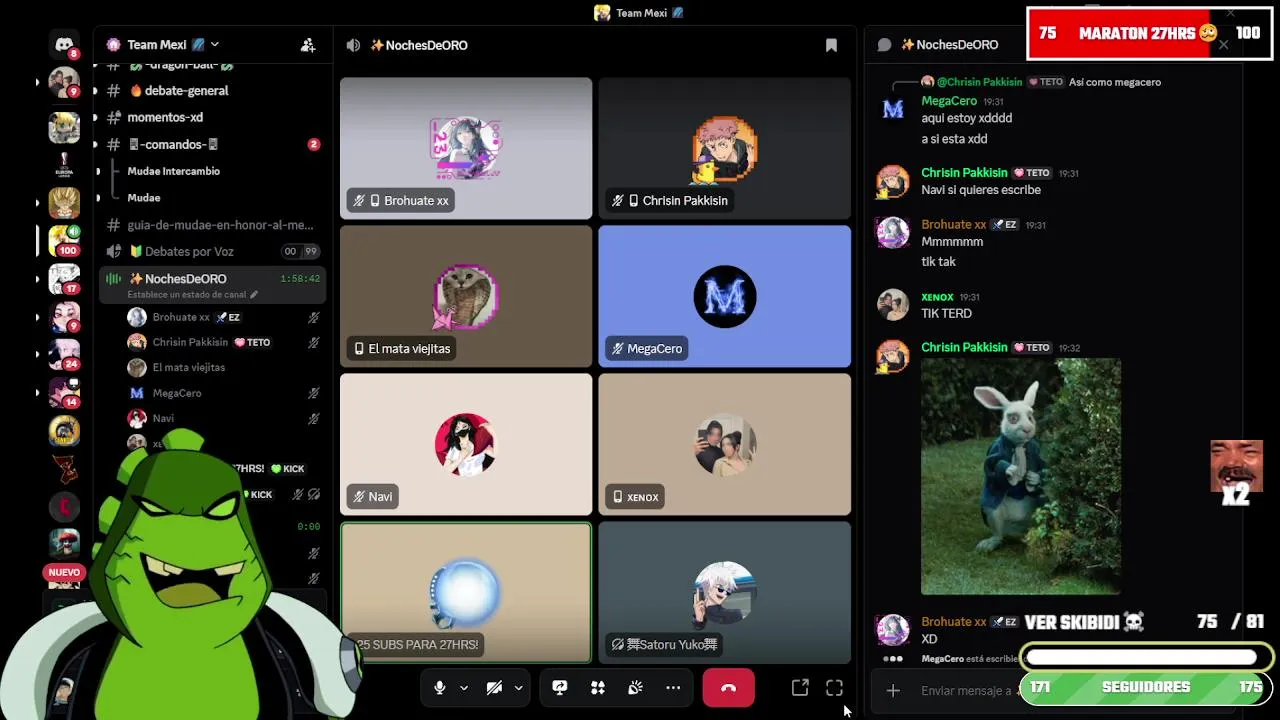Image resolution: width=1280 pixels, height=720 pixels.
Task: Click Brohuate xx video tile
Action: point(466,148)
